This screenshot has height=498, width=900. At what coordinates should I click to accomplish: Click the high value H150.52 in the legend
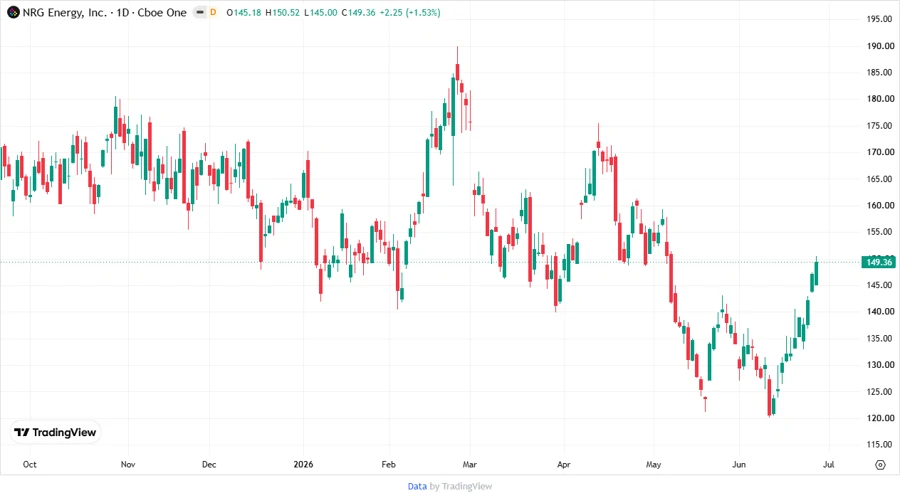tap(282, 12)
